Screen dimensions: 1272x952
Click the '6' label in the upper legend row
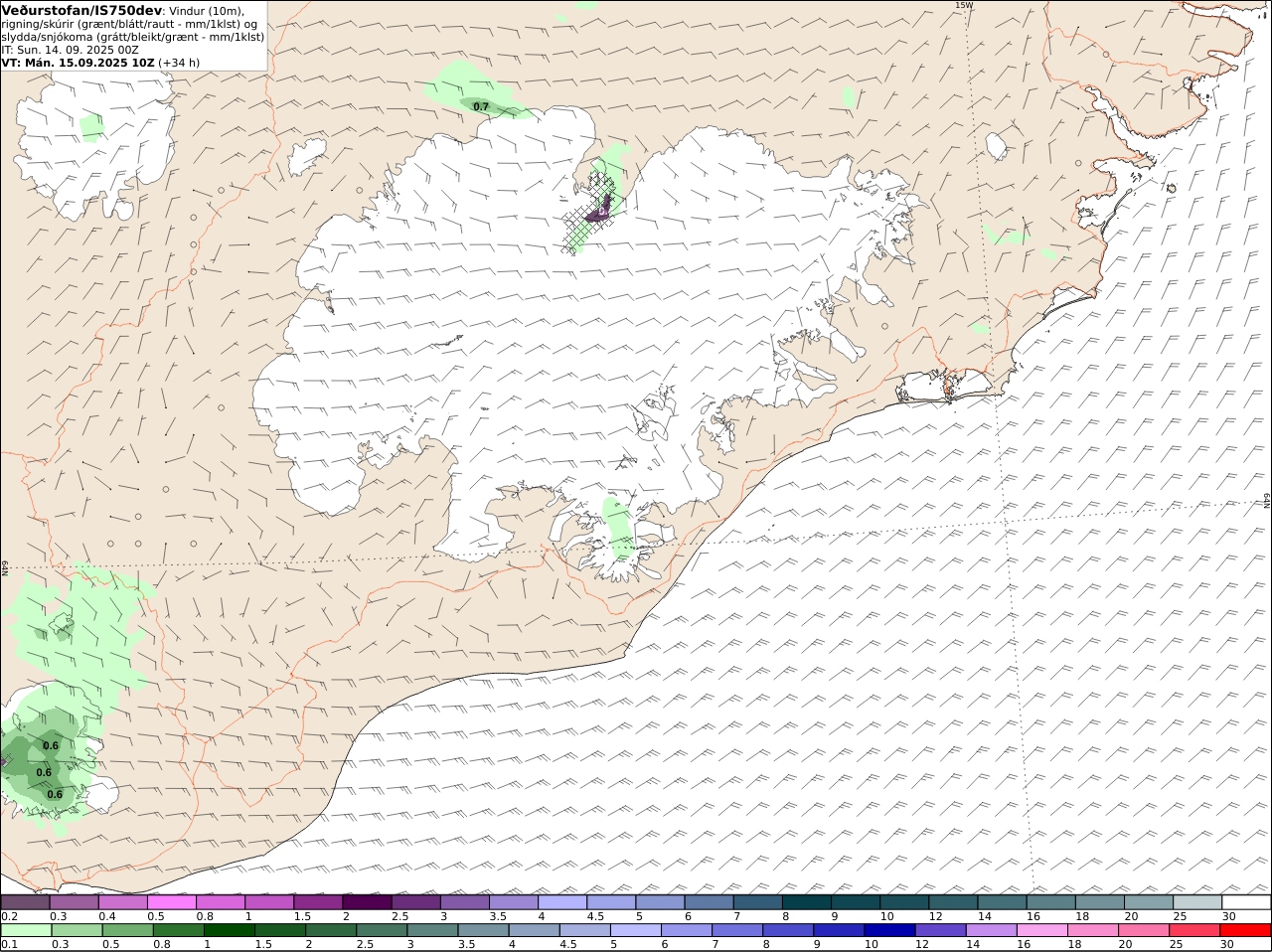point(688,916)
